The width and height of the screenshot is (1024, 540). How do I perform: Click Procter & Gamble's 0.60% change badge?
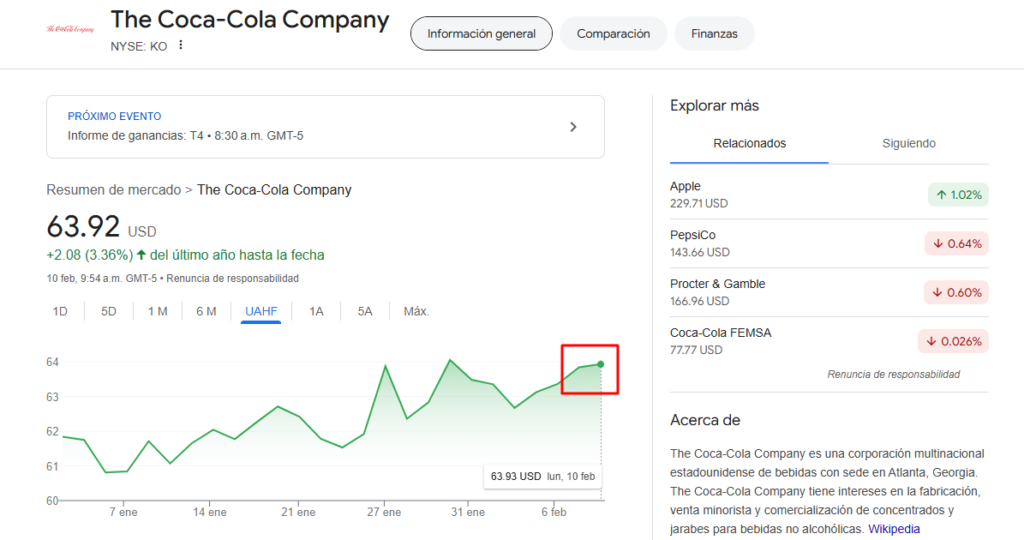click(x=956, y=293)
